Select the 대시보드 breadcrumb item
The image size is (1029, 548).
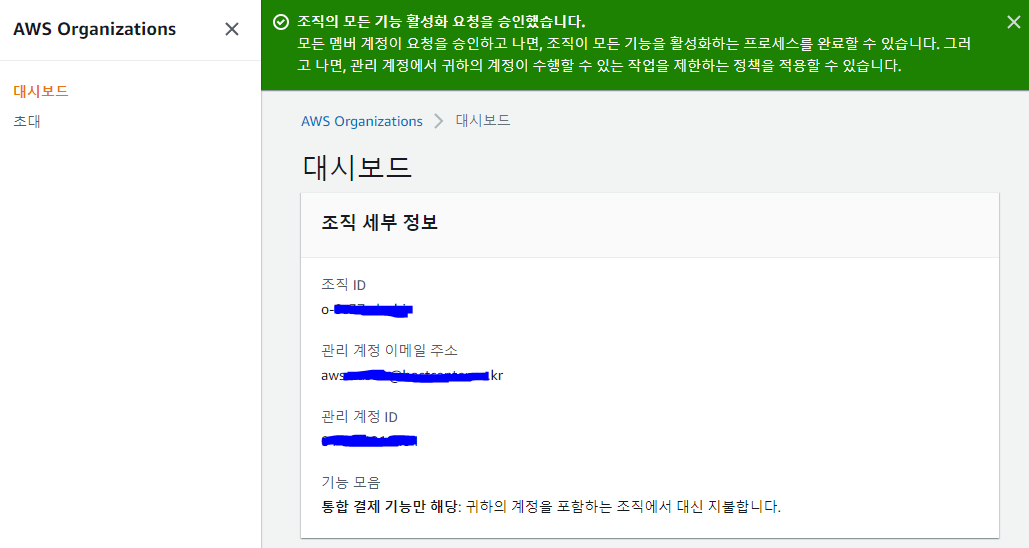[483, 121]
